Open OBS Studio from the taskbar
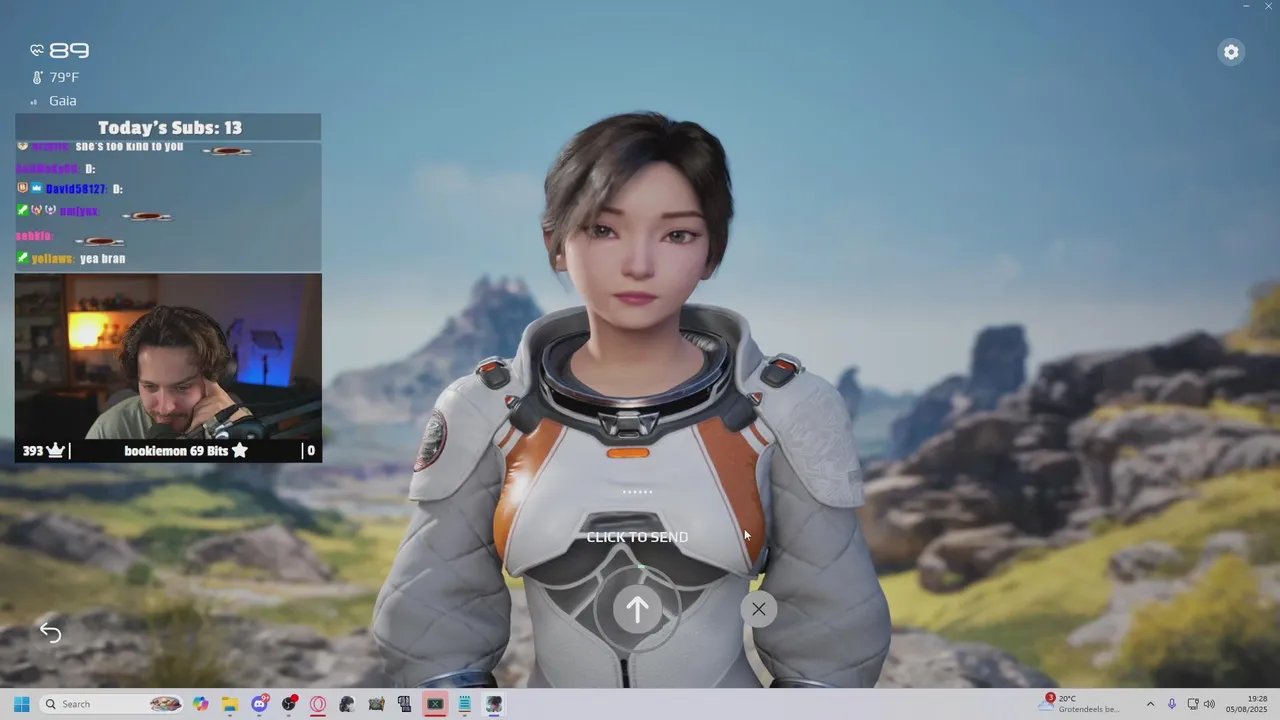Viewport: 1280px width, 720px height. click(x=289, y=704)
